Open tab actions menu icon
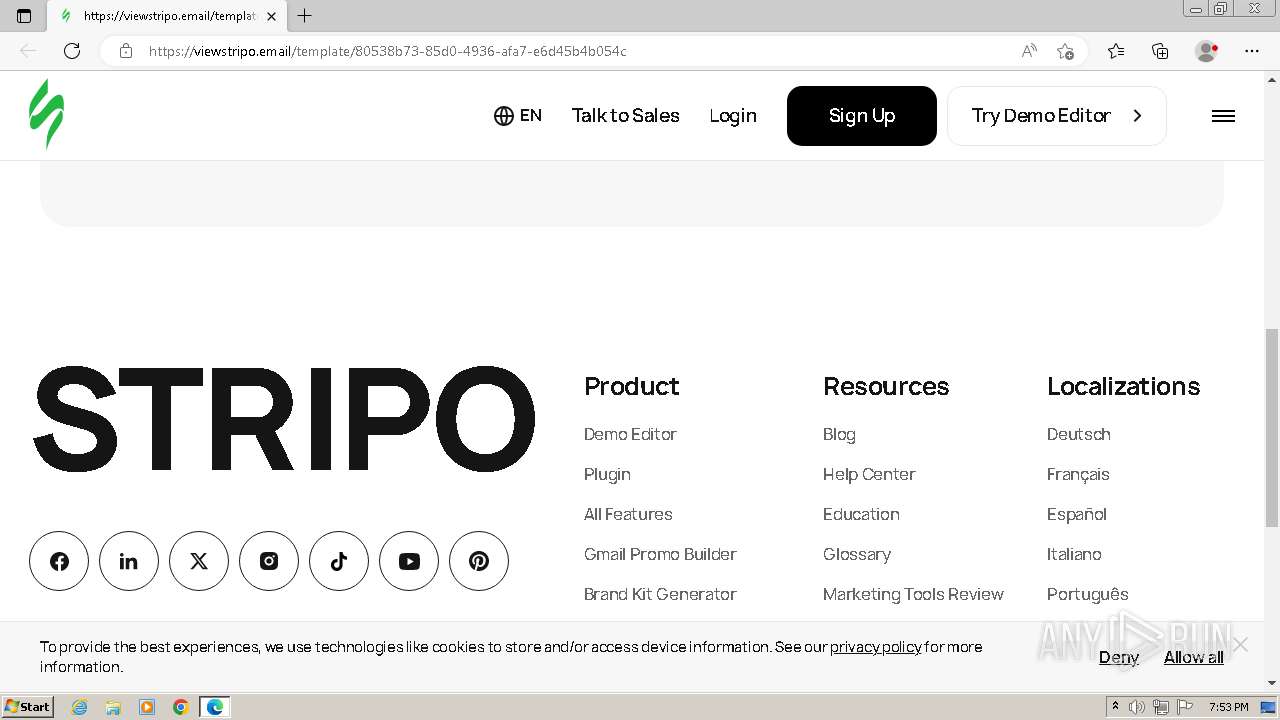Viewport: 1280px width, 720px height. 24,15
